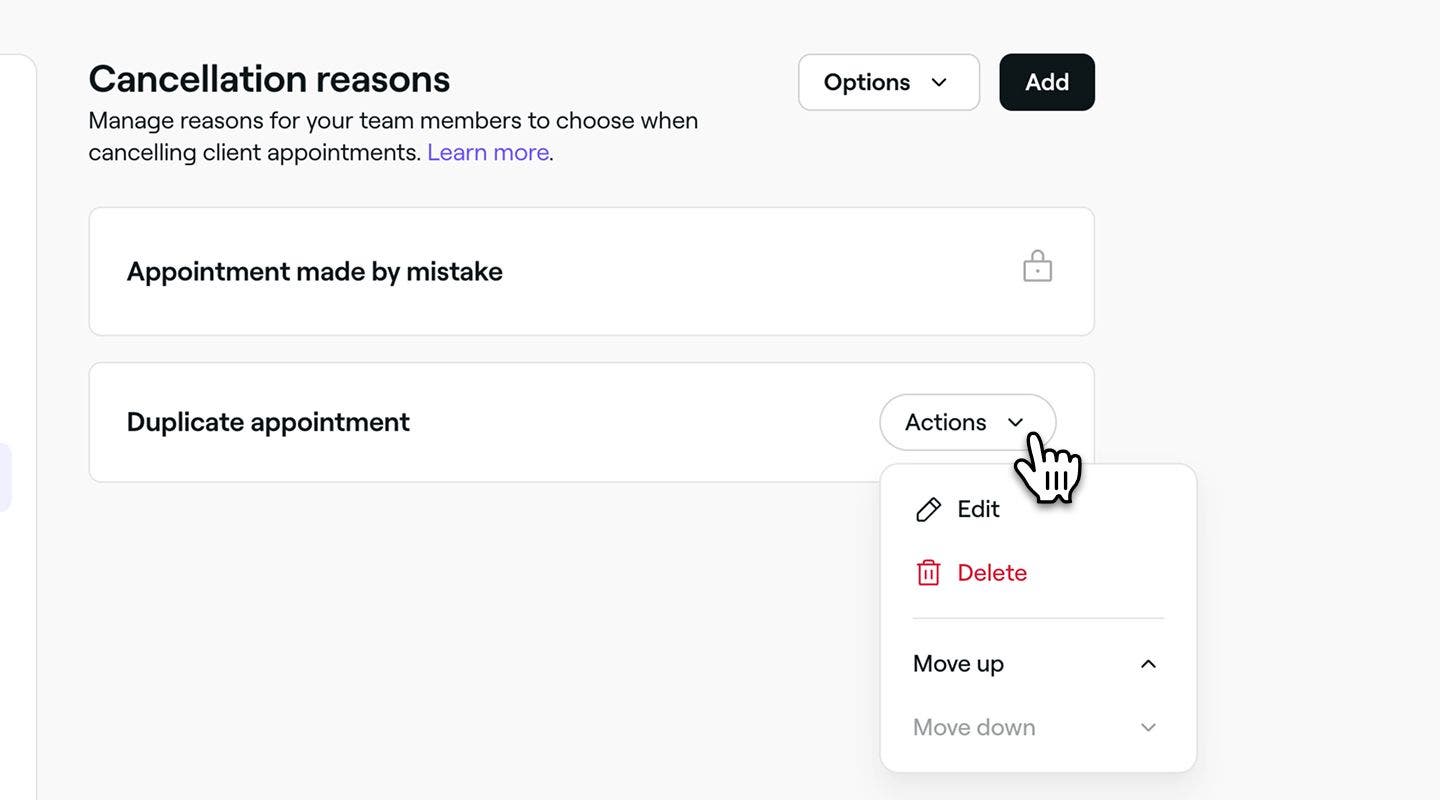Screen dimensions: 1440x800
Task: Open the Options dropdown
Action: (888, 82)
